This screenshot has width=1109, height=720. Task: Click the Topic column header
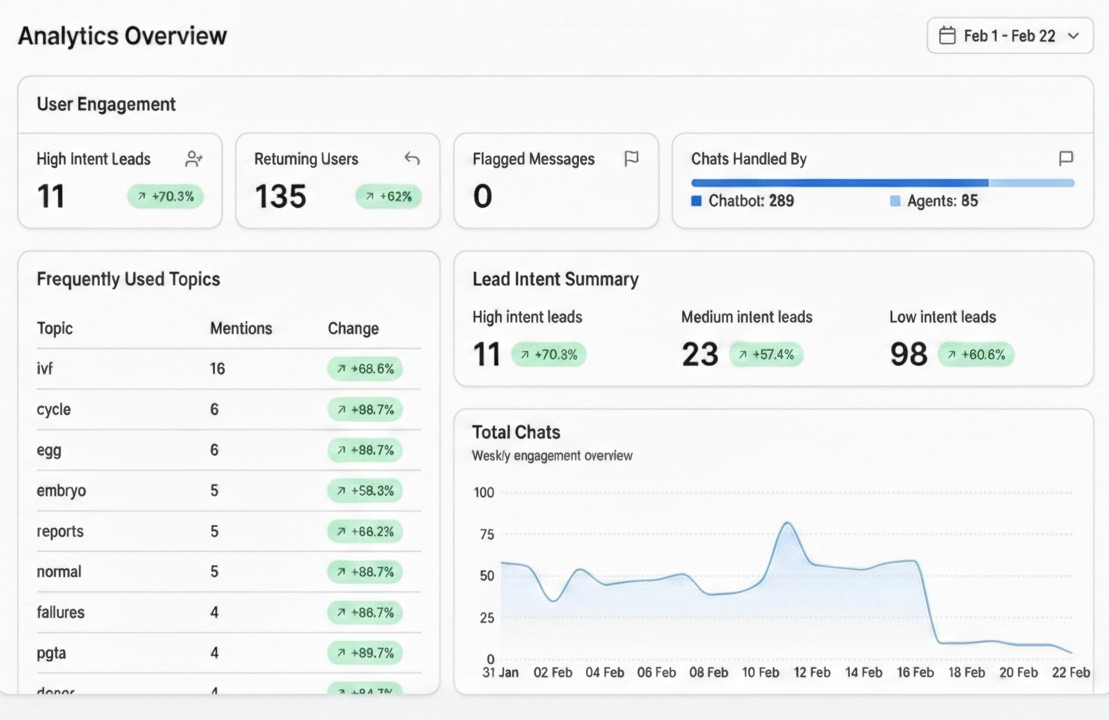pos(54,328)
